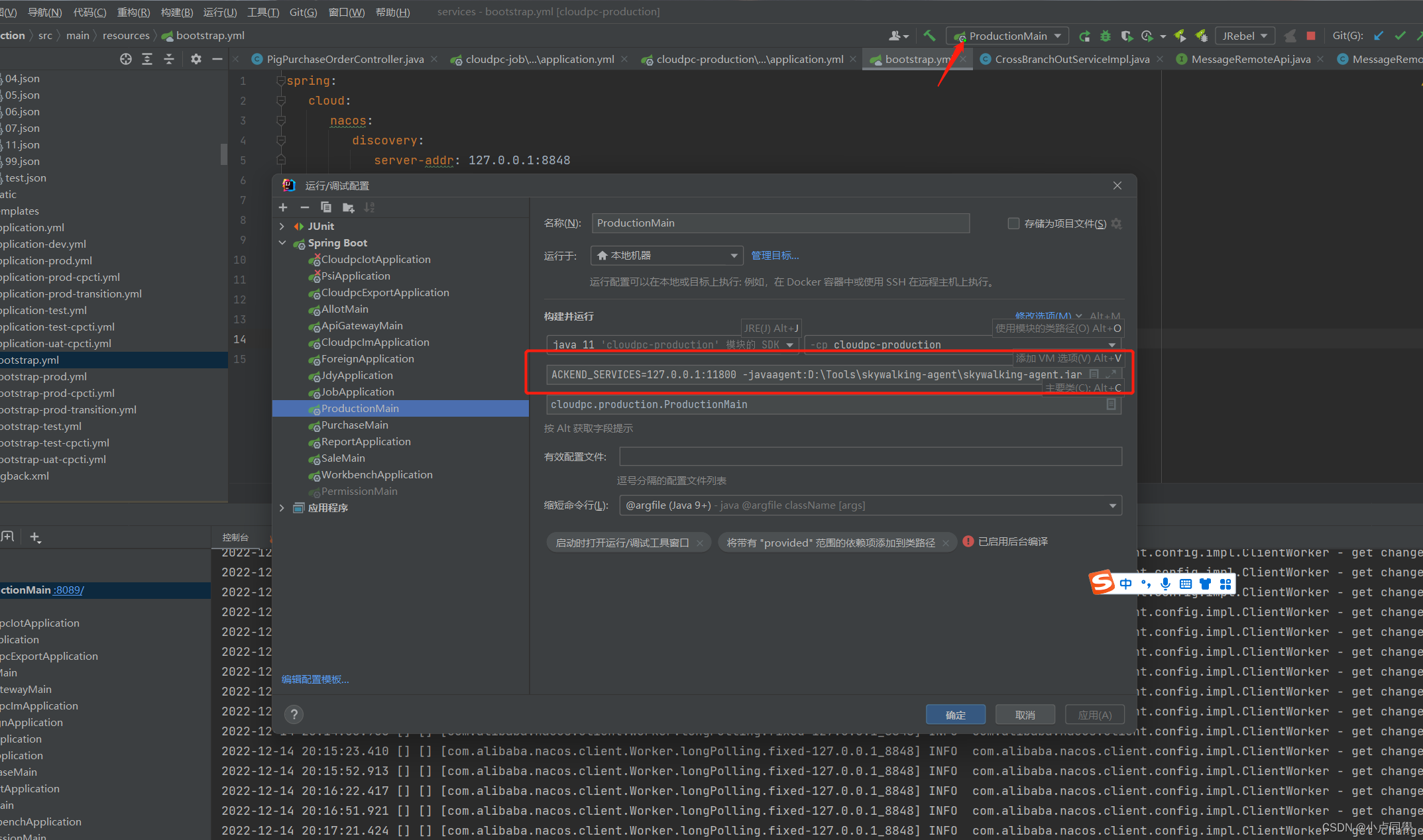Open the 修改选项 modify options dropdown
Screen dimensions: 1423x840
pos(1049,316)
